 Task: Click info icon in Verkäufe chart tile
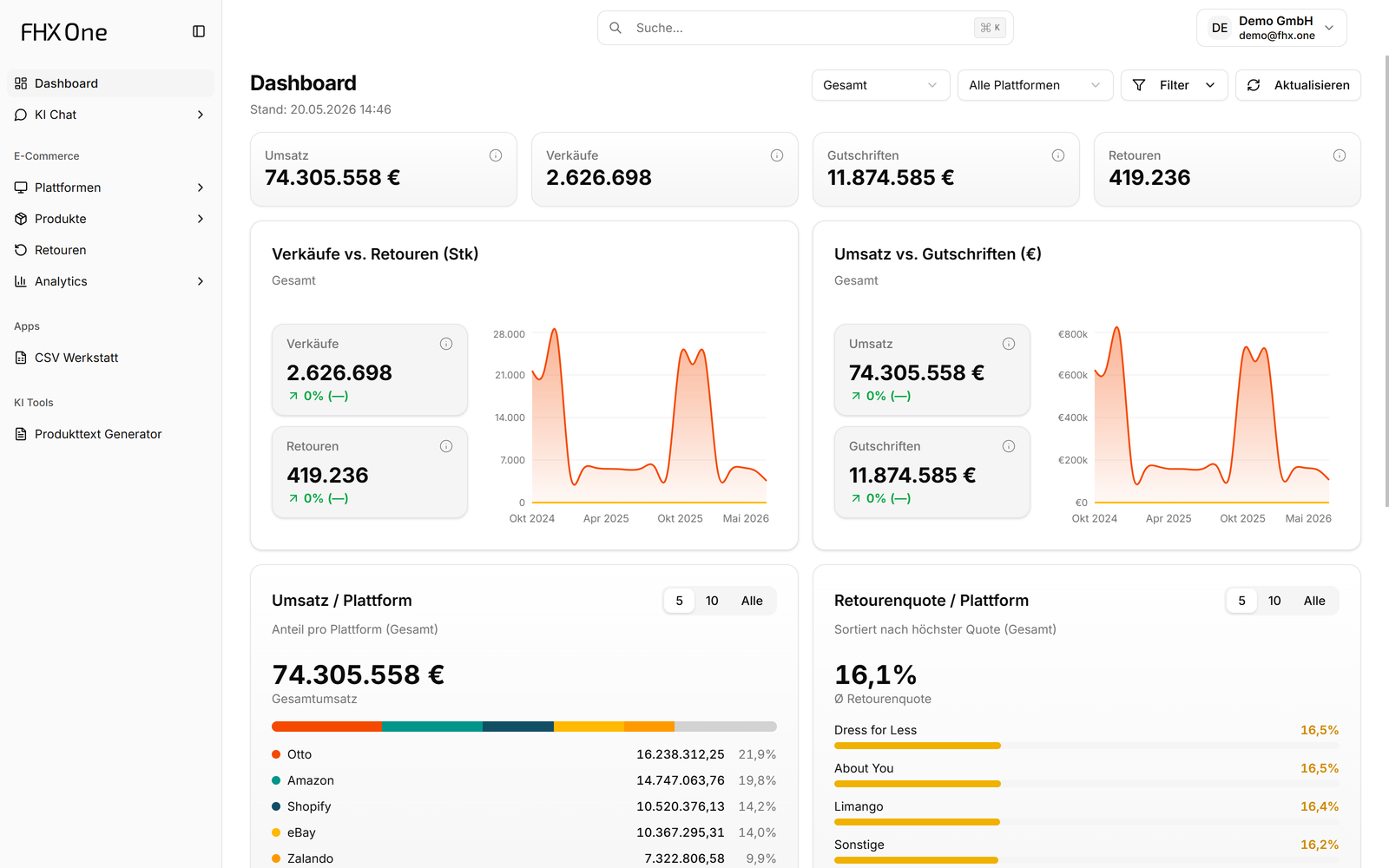(x=446, y=344)
